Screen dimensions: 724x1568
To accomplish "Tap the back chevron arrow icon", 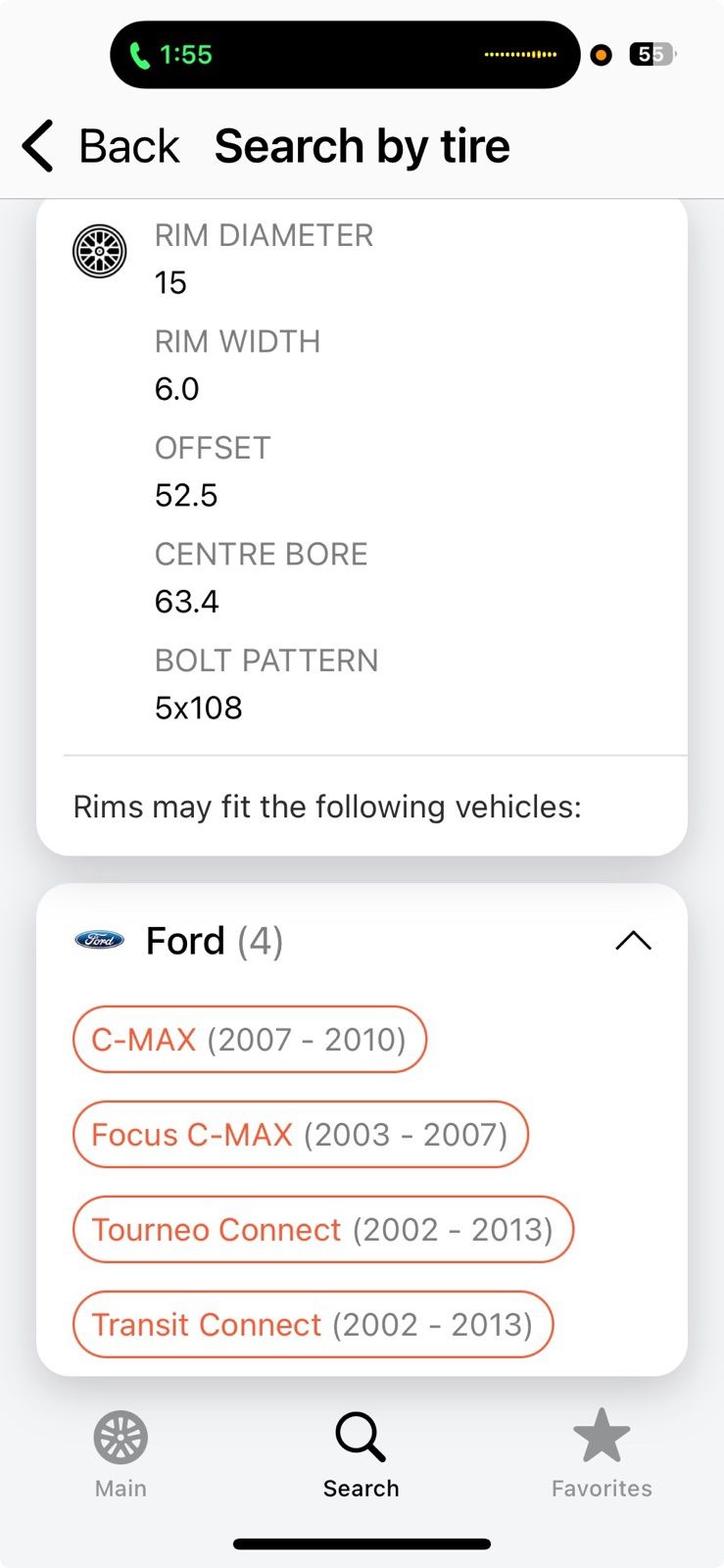I will click(37, 147).
